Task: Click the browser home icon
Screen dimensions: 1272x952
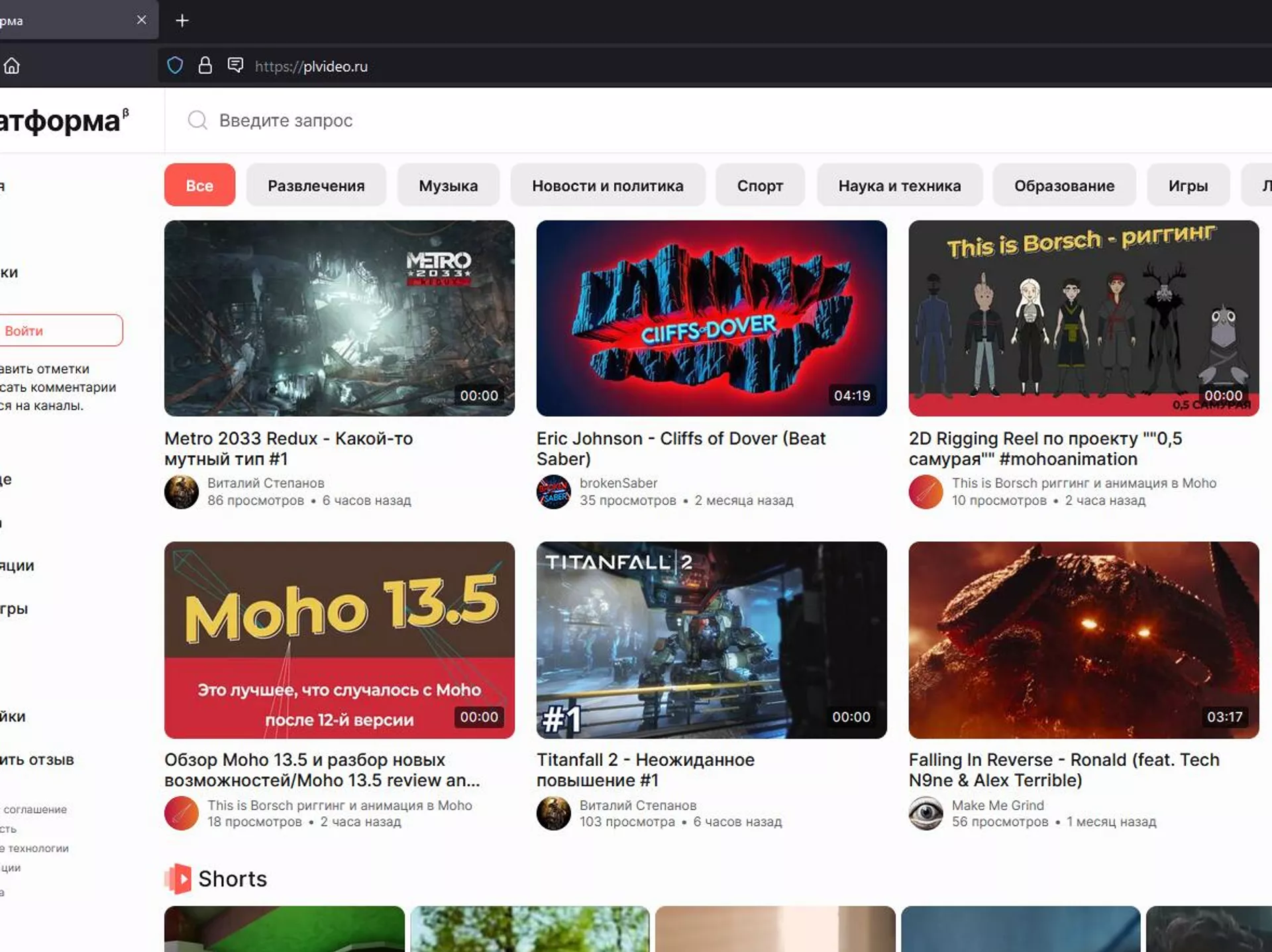Action: tap(12, 66)
